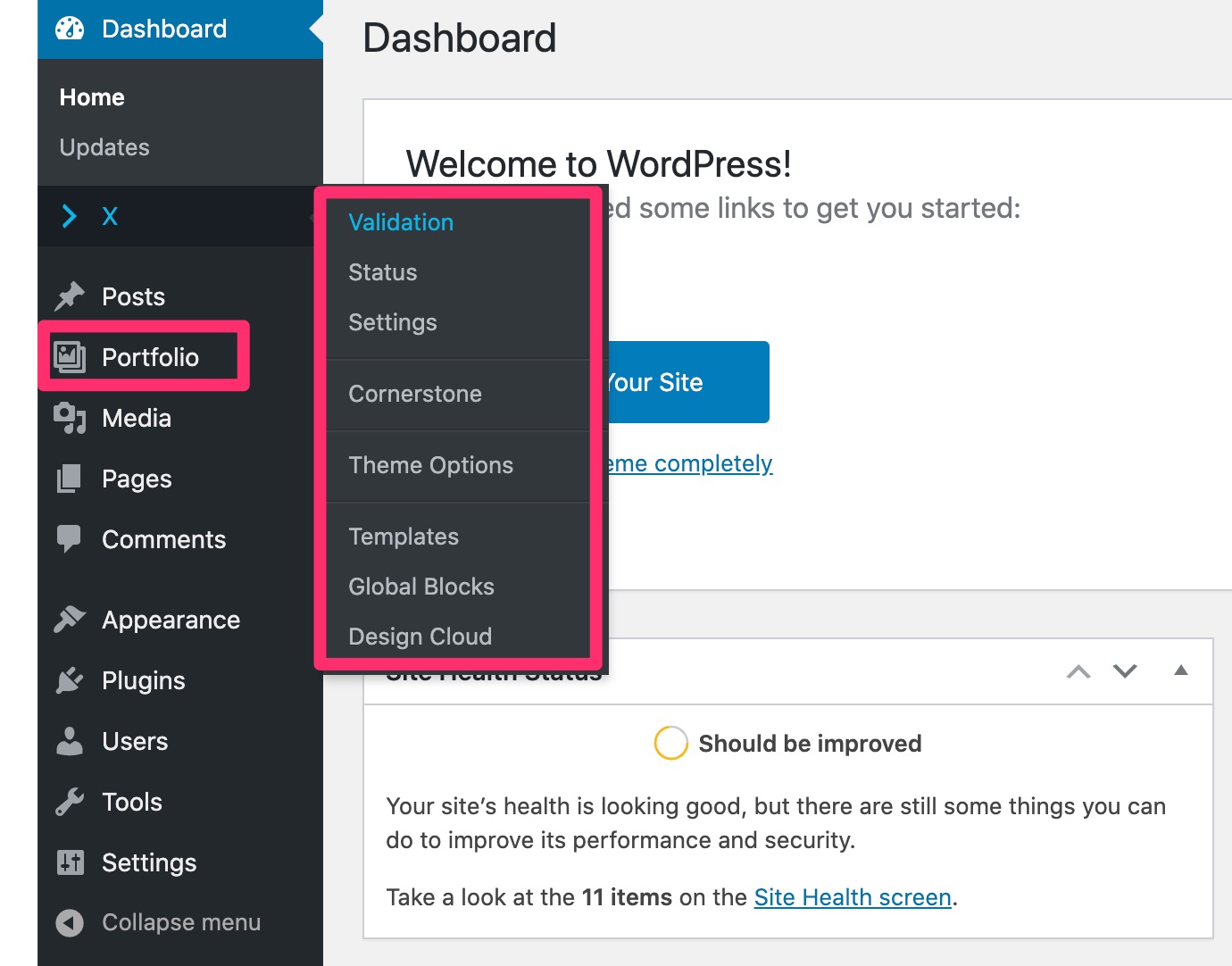Viewport: 1232px width, 966px height.
Task: Move Site Health widget down
Action: [1125, 671]
